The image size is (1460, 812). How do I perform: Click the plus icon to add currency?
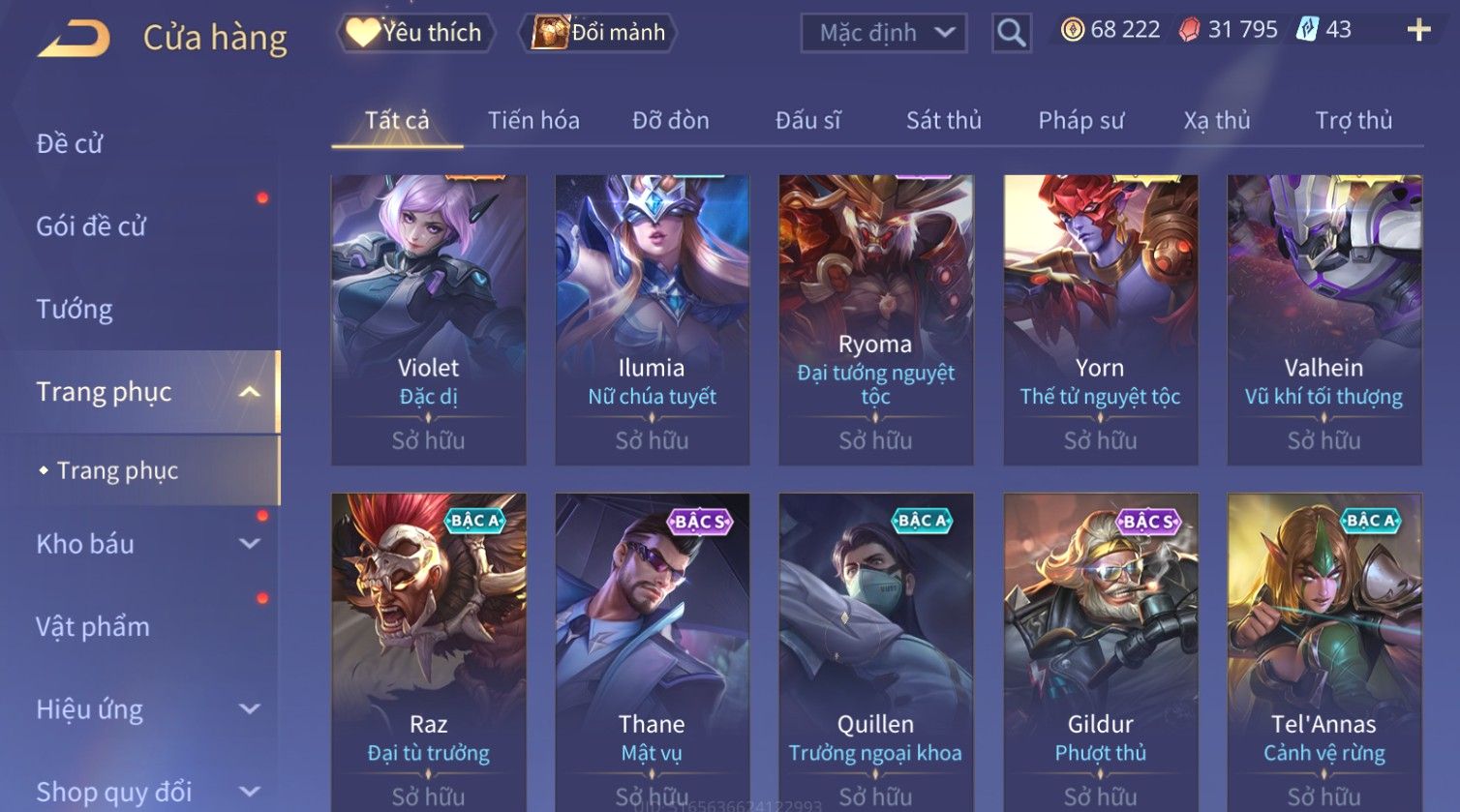[x=1418, y=31]
